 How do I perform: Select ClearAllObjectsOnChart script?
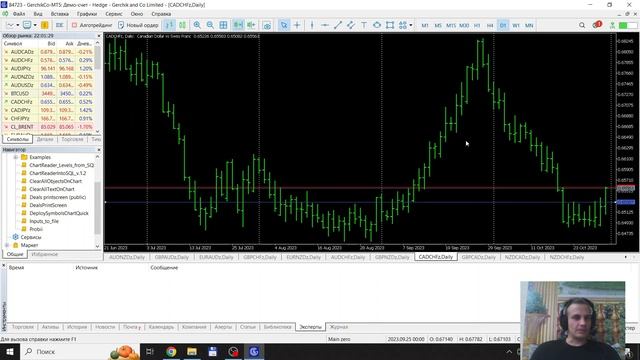tap(56, 181)
